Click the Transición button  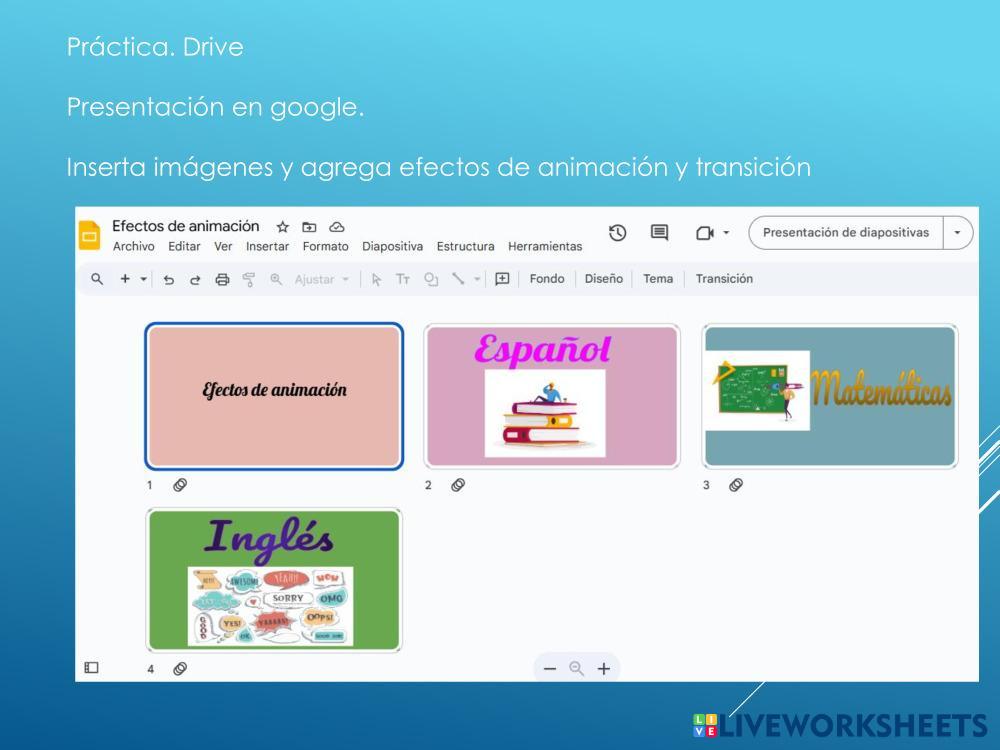(x=724, y=279)
